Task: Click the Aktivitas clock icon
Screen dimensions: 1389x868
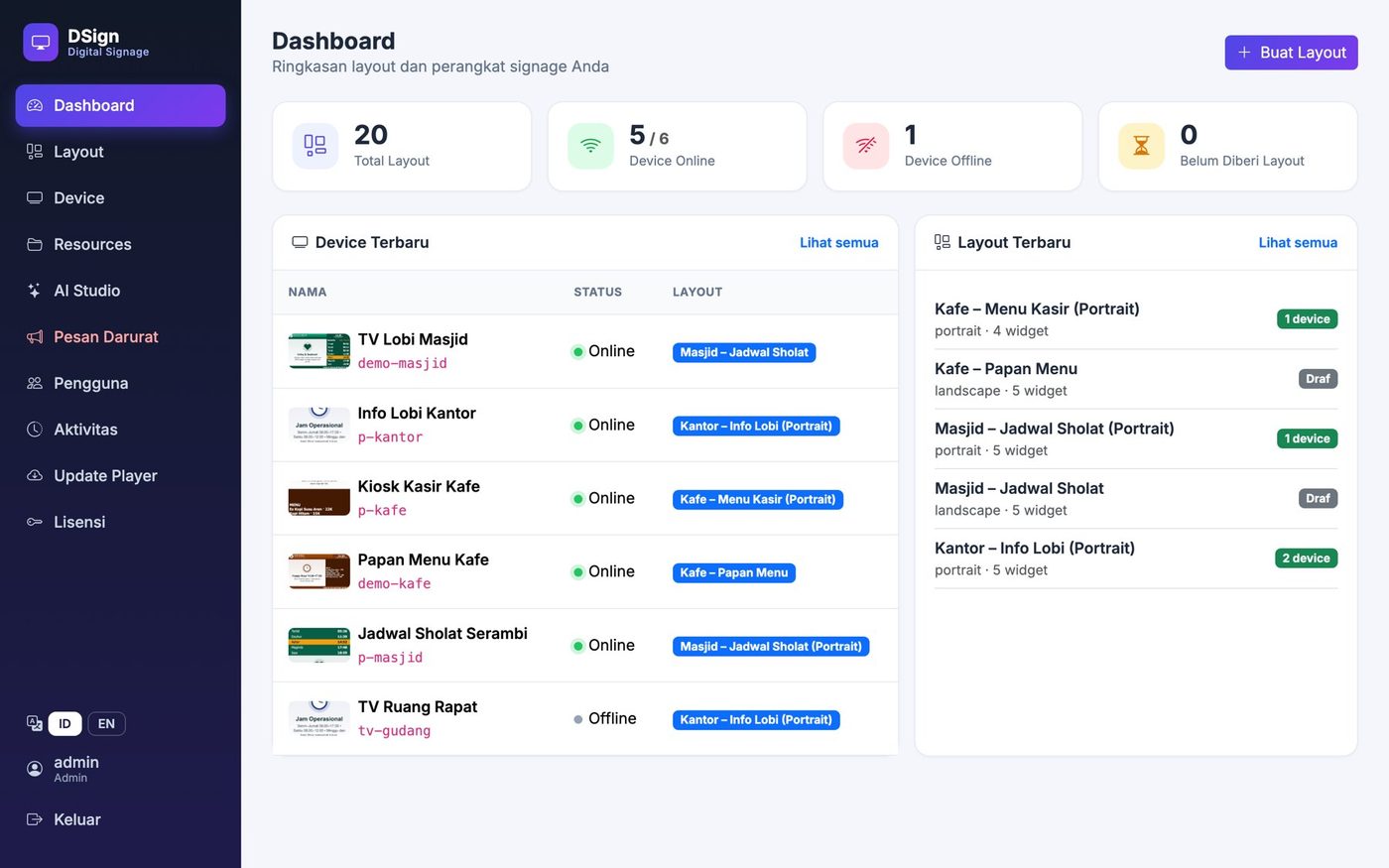Action: pyautogui.click(x=35, y=430)
